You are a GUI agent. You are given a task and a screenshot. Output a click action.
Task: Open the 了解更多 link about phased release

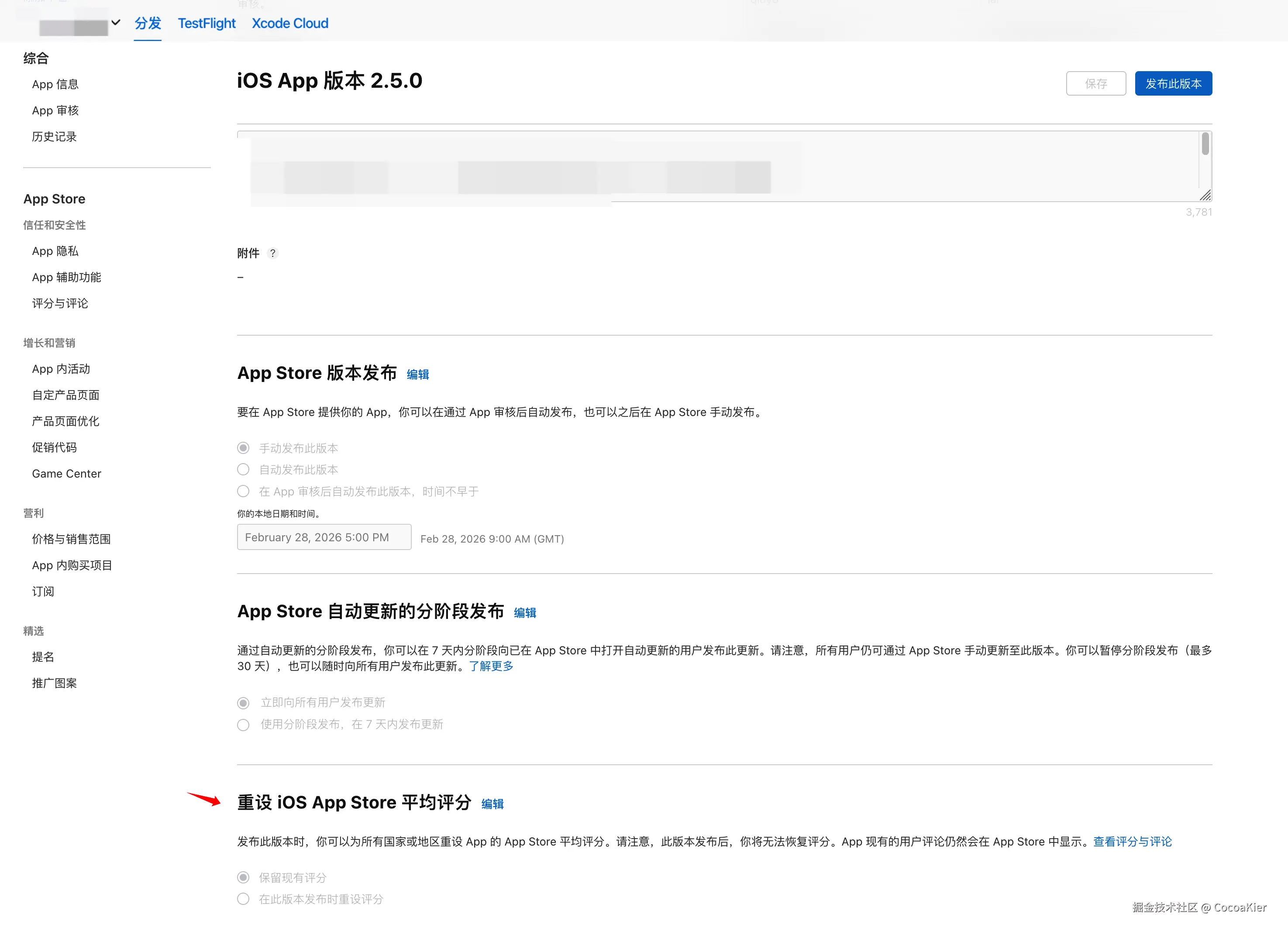coord(491,666)
